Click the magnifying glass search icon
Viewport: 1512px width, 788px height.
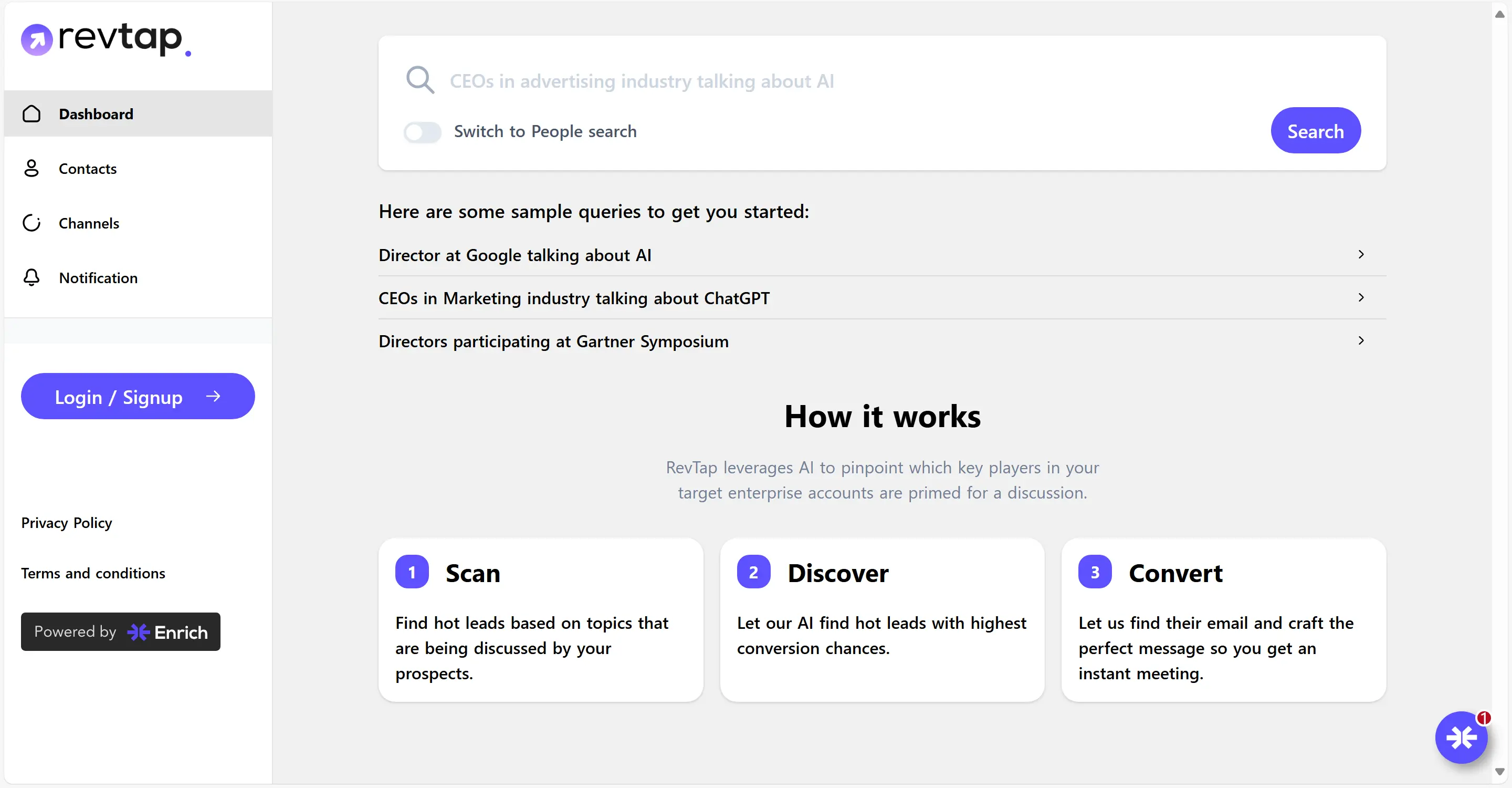tap(420, 80)
